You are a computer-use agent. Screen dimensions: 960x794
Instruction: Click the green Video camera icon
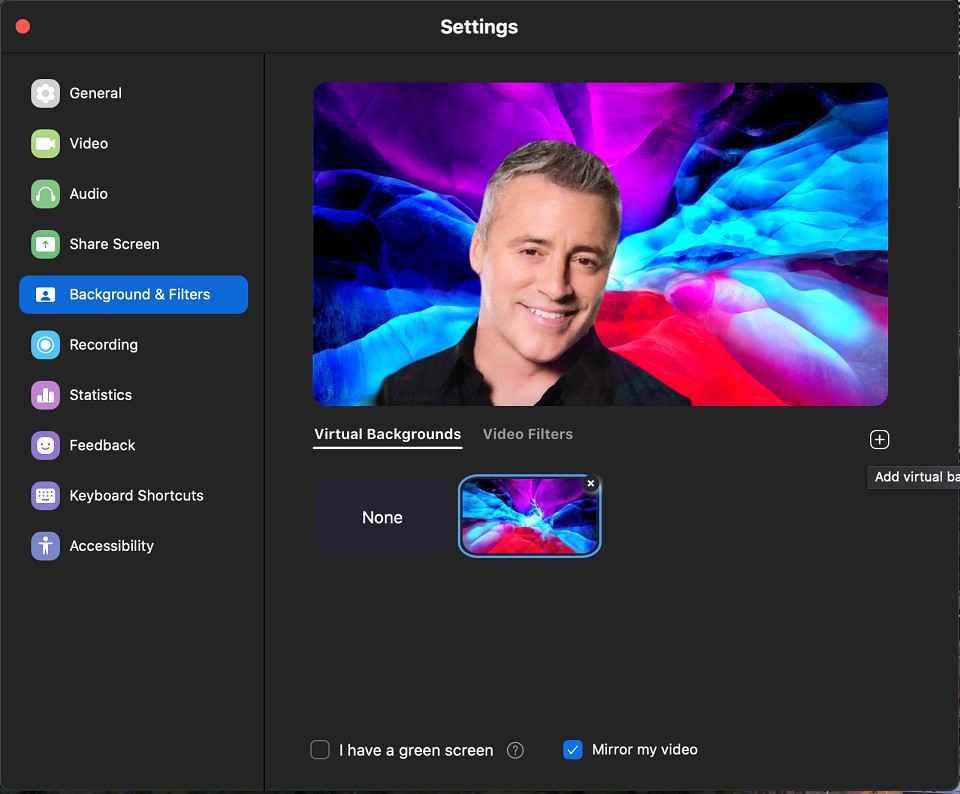tap(45, 143)
